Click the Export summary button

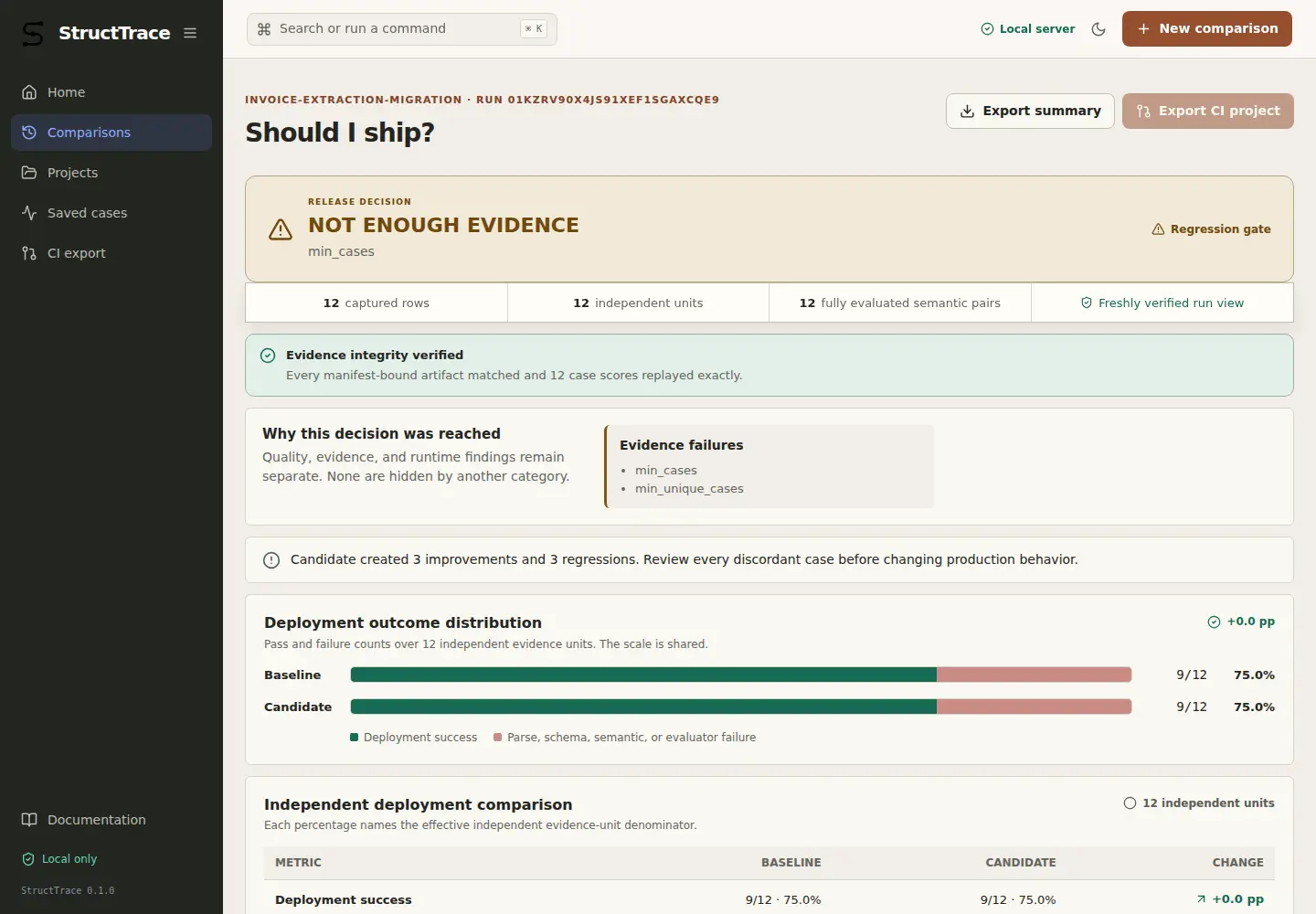(1030, 112)
